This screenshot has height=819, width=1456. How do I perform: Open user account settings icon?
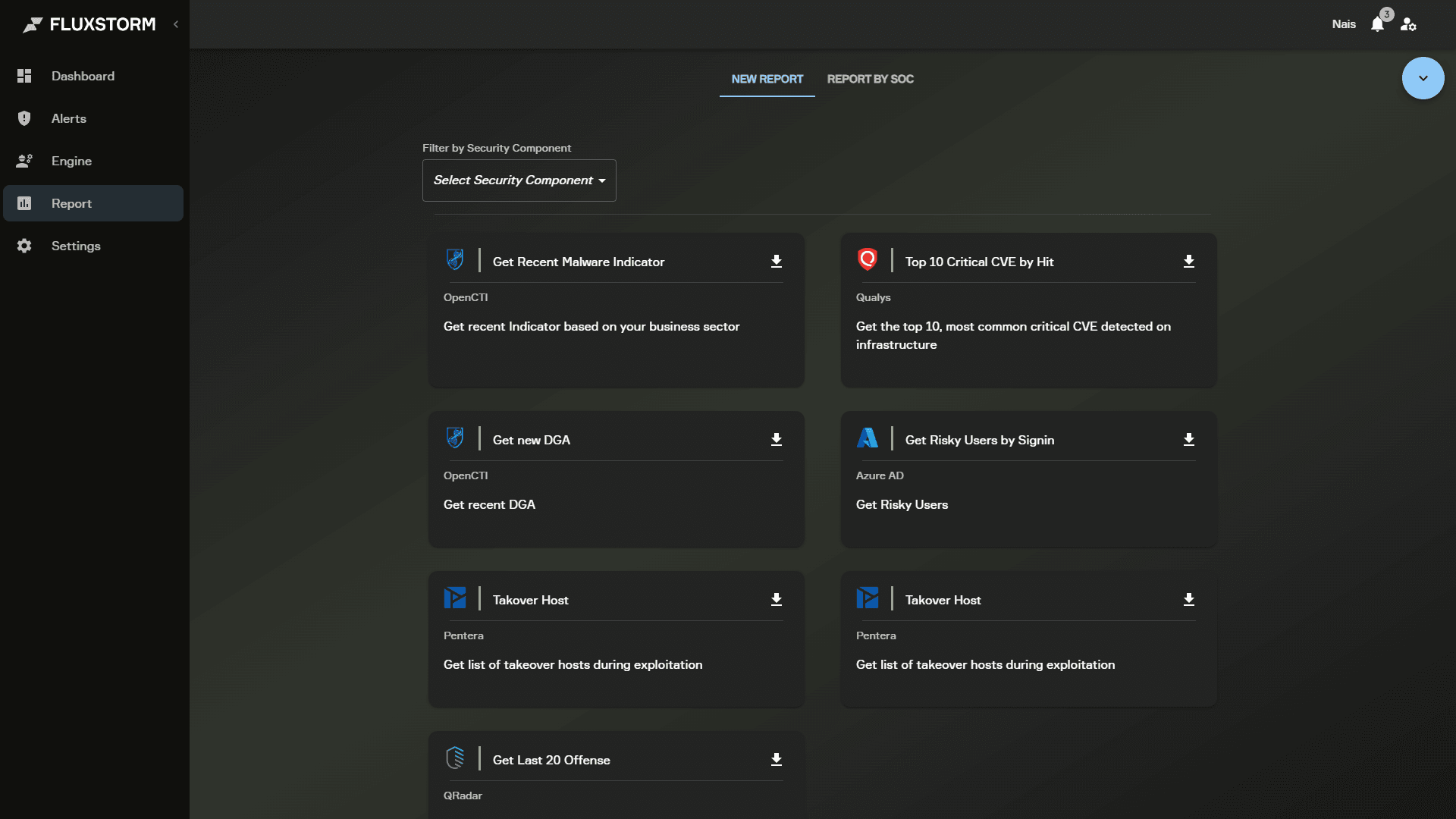[1408, 24]
